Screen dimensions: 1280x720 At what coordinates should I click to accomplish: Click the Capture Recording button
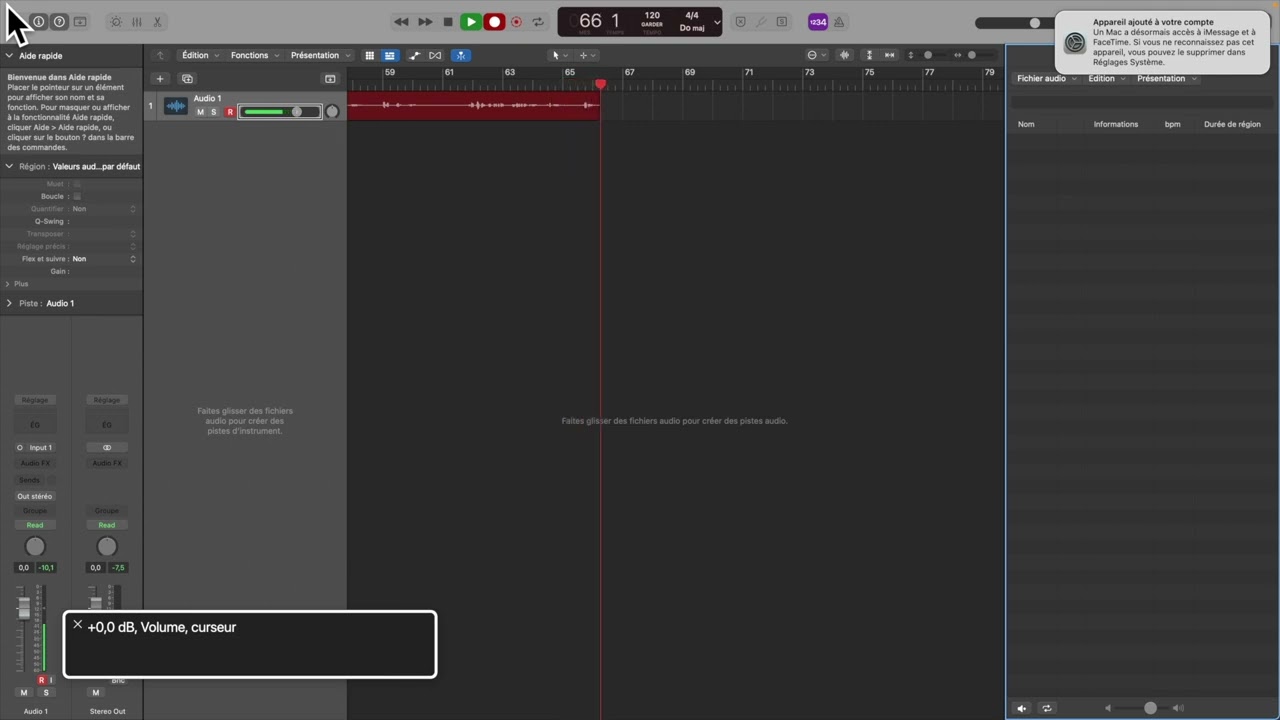point(516,22)
